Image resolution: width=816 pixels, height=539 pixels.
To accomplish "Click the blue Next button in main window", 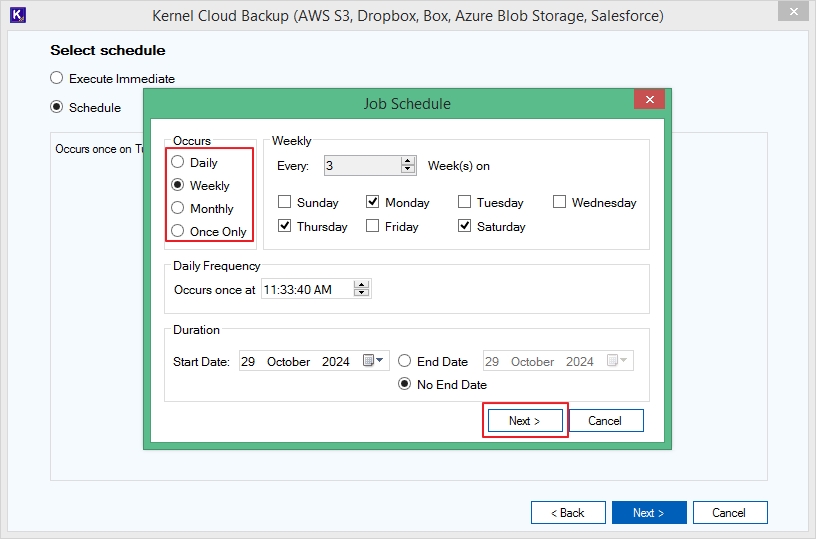I will (649, 512).
